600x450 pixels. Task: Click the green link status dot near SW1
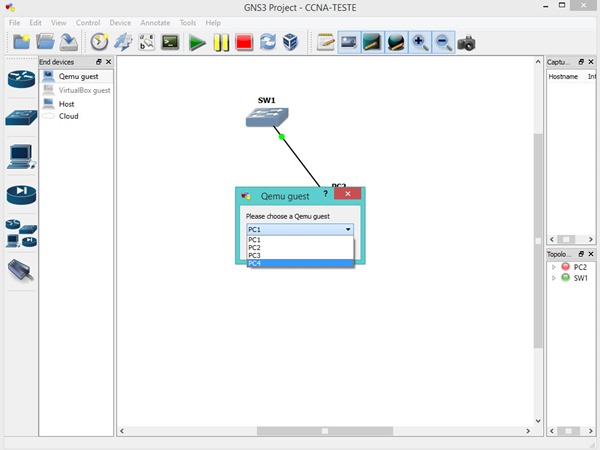click(282, 136)
